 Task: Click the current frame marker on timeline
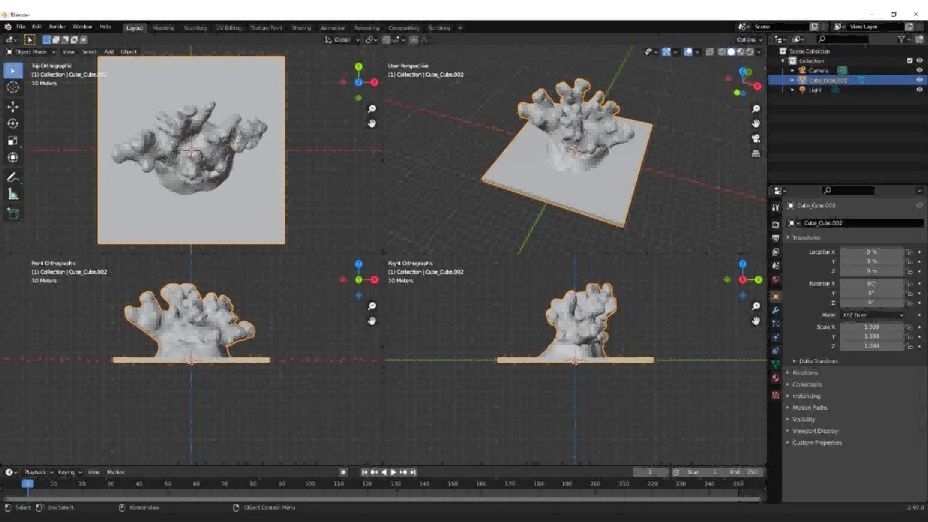click(27, 484)
